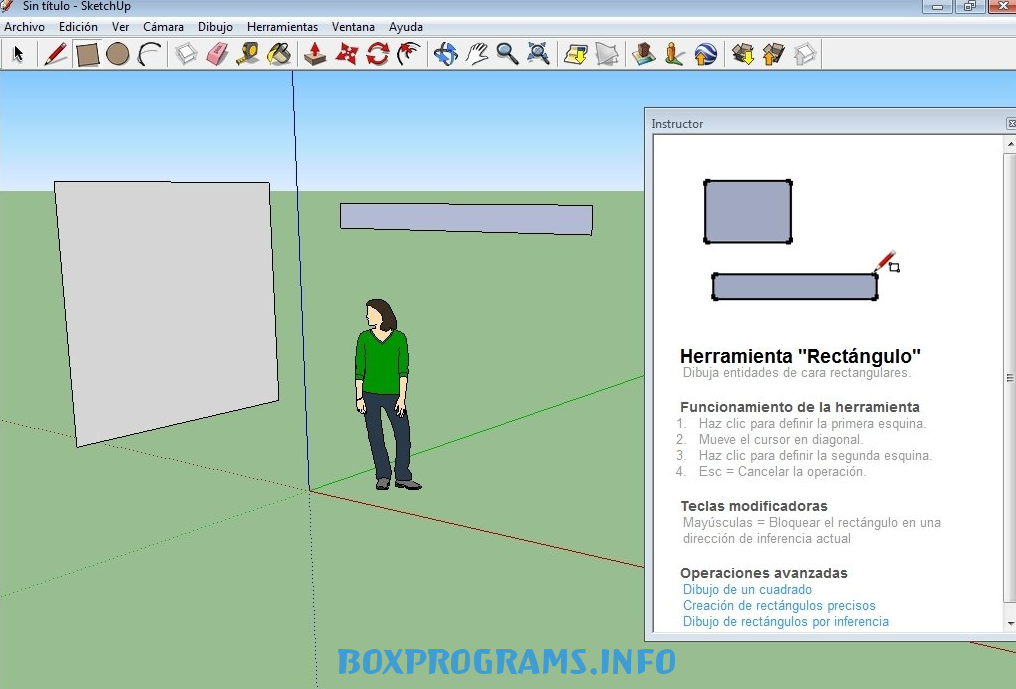1016x689 pixels.
Task: Open the 'Dibujo de un cuadrado' link
Action: point(747,590)
